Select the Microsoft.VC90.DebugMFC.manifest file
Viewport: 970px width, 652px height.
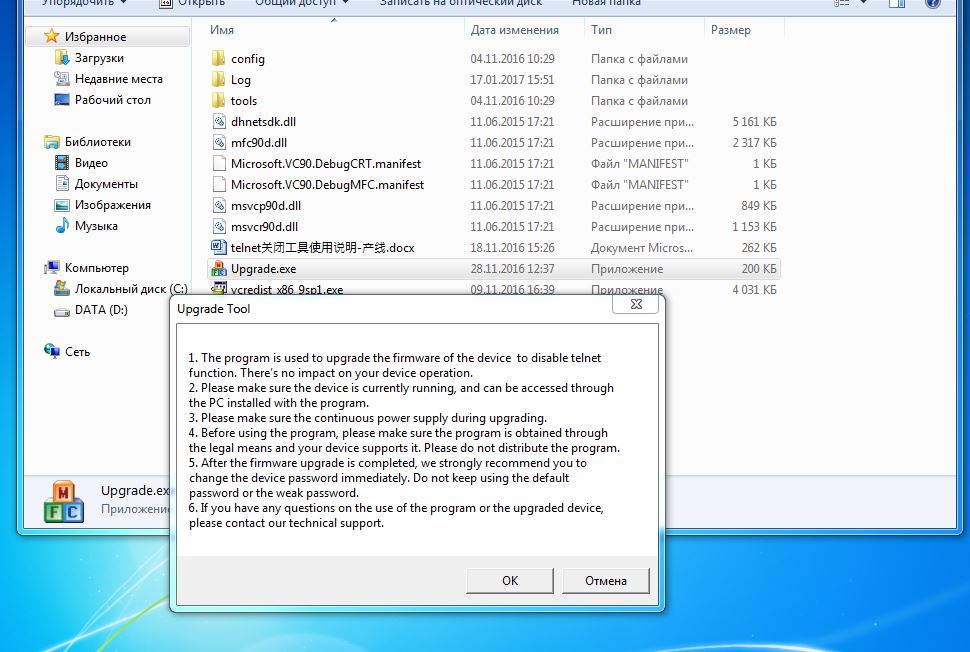point(327,185)
